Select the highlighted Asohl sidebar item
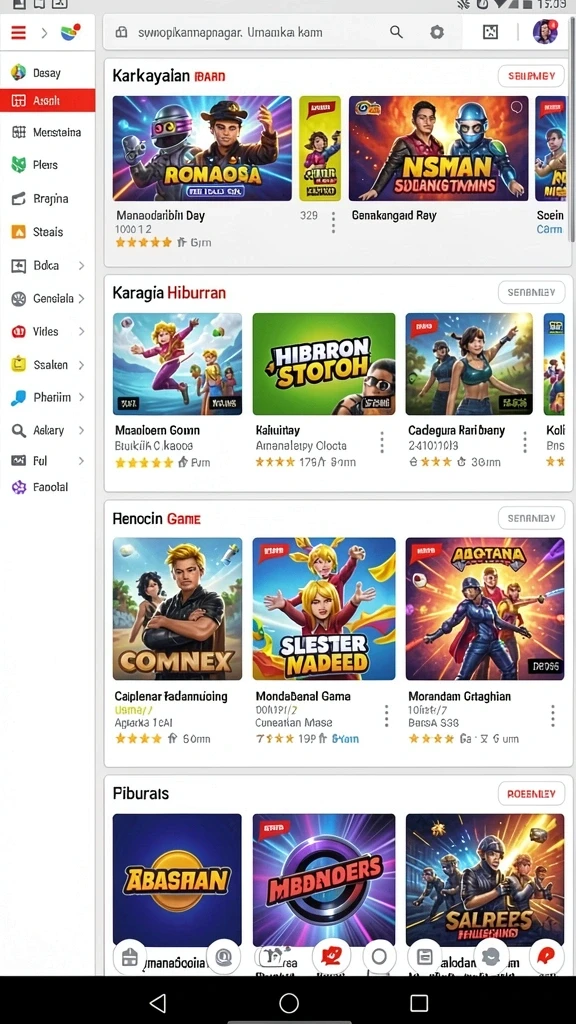 pyautogui.click(x=48, y=101)
